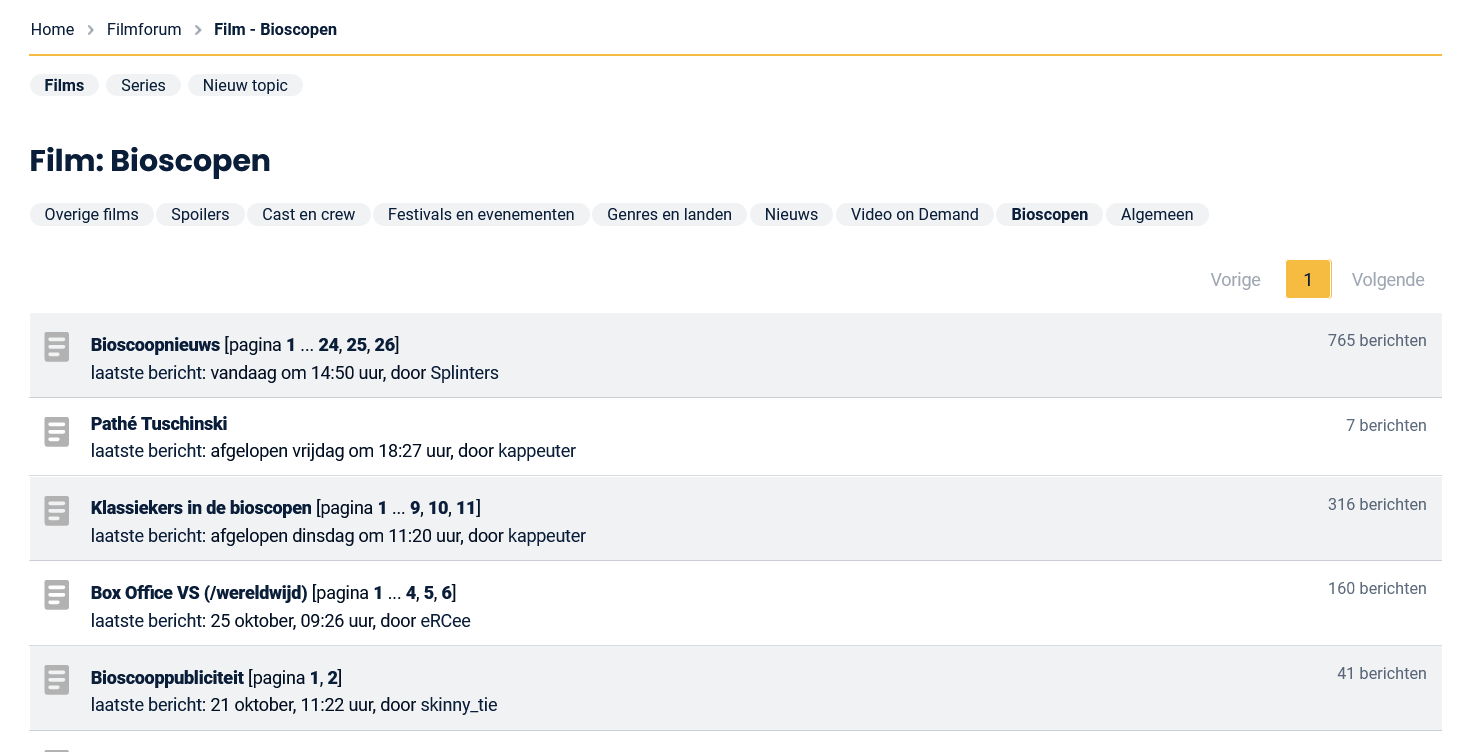The image size is (1473, 752).
Task: Click the Volgende pagination button
Action: 1387,280
